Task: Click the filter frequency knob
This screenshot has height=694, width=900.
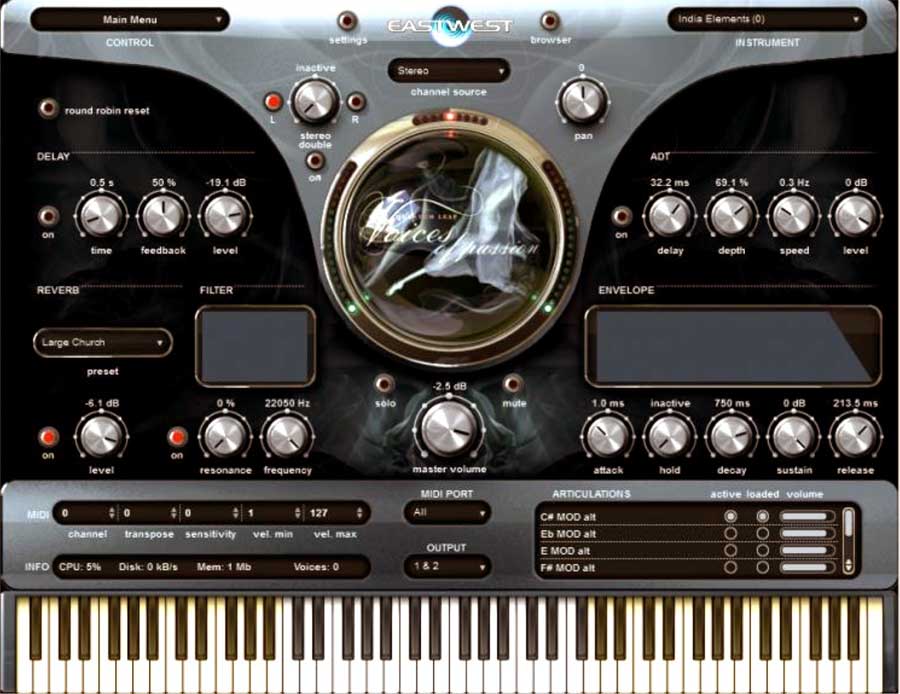Action: point(287,437)
